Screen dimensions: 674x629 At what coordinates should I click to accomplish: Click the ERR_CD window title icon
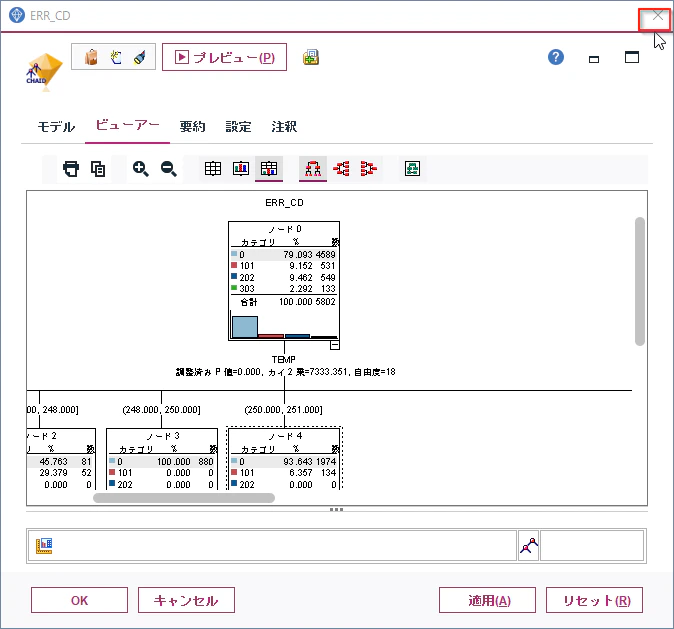click(x=17, y=15)
